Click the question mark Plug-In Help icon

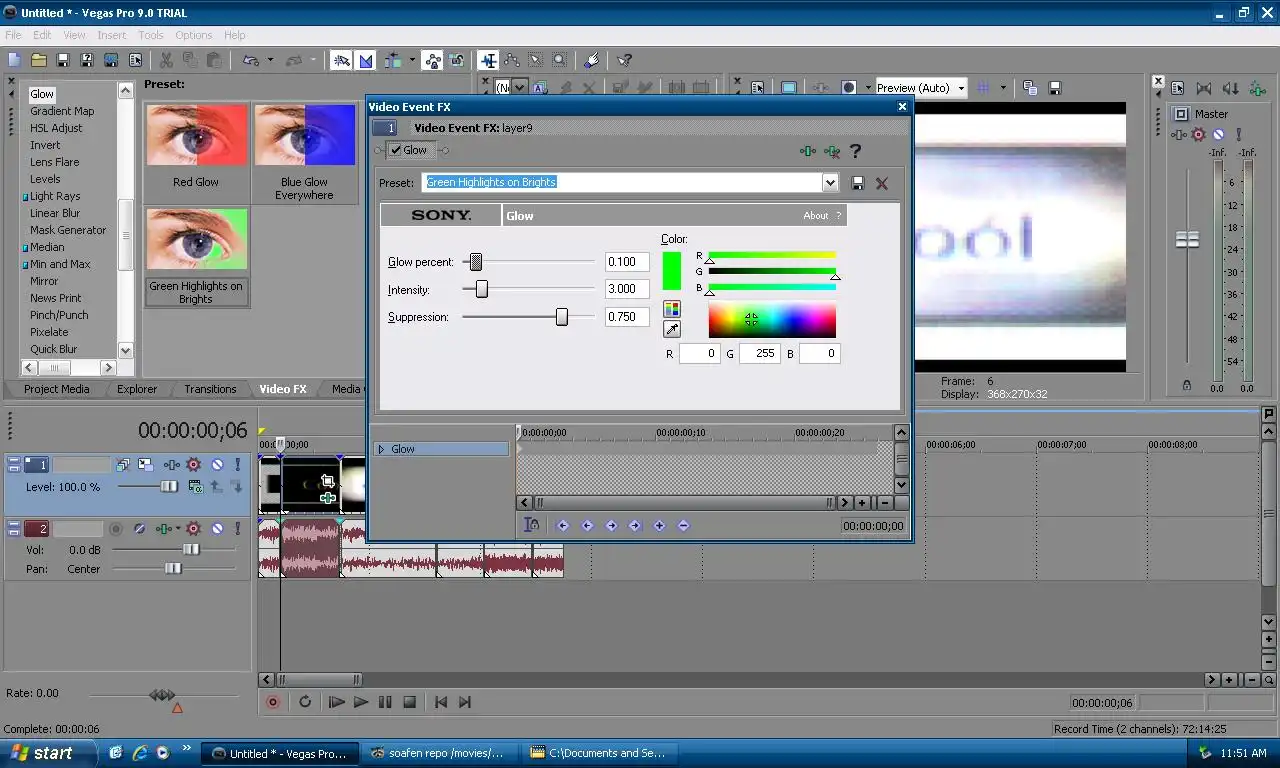pos(855,151)
